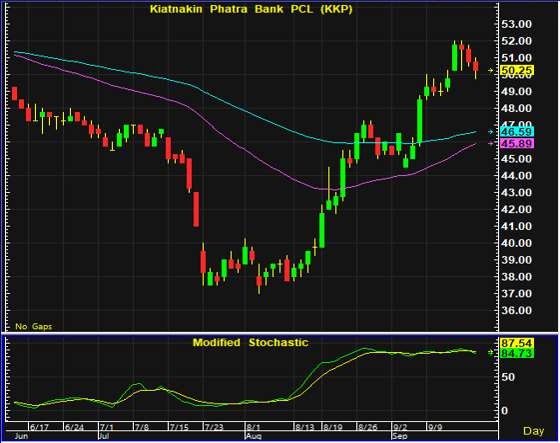
Task: Click the 48.00 price axis label
Action: 516,108
